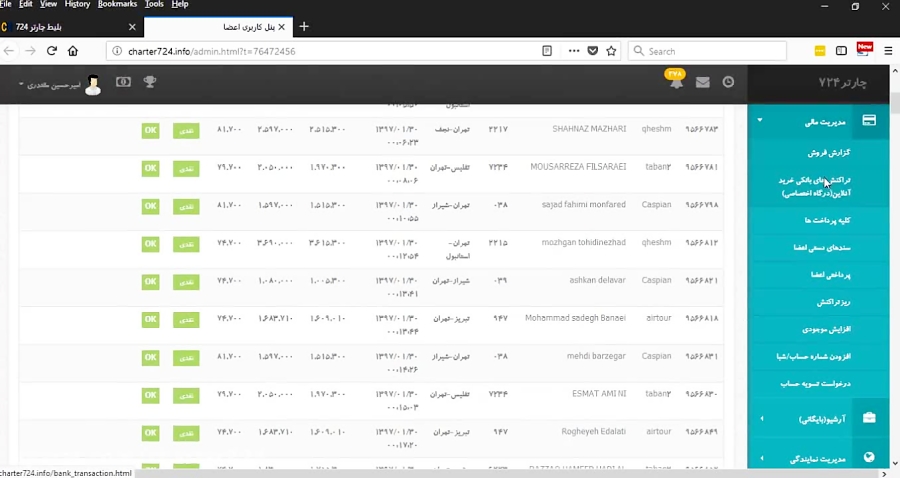Open سندهای دستی اعضا link

click(x=822, y=247)
